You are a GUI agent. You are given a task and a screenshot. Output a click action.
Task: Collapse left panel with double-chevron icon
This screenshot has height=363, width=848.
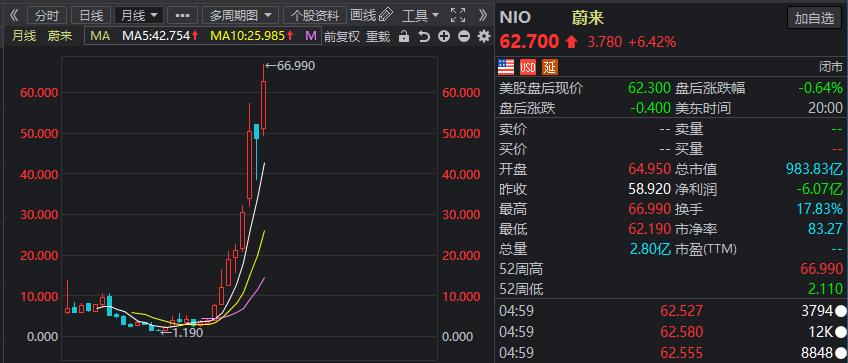point(14,15)
